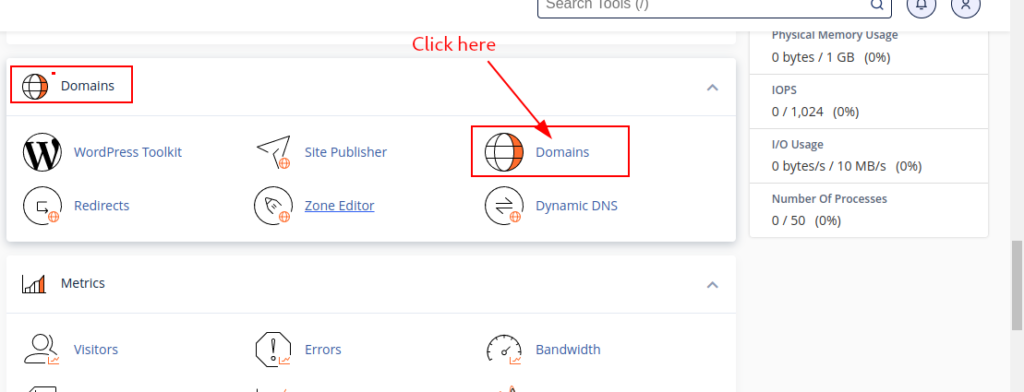Open the WordPress Toolkit icon
This screenshot has height=392, width=1024.
[x=42, y=152]
